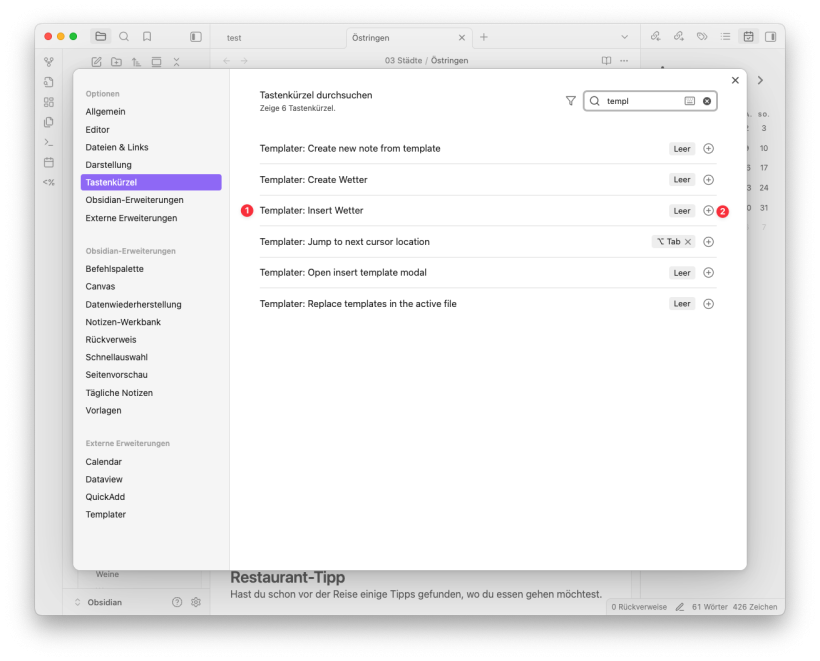
Task: Open more options for the note
Action: point(624,61)
